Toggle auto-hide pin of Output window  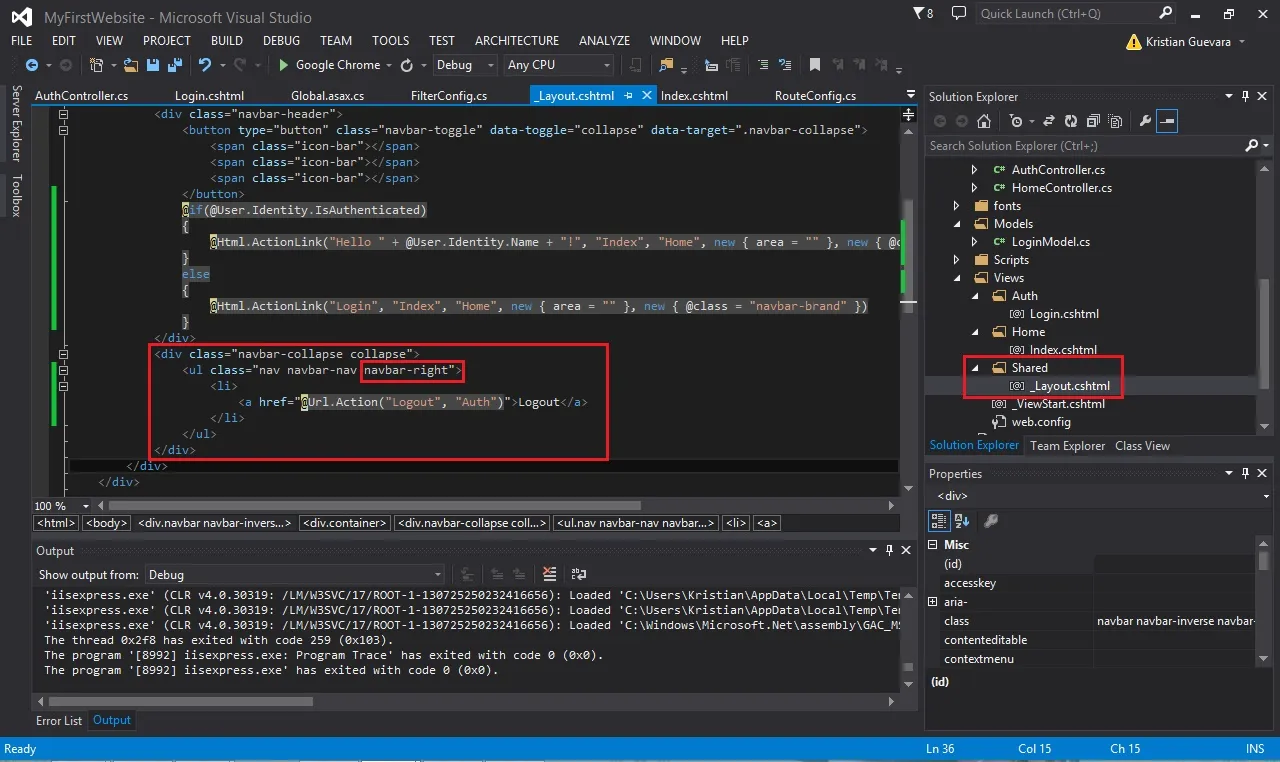889,550
